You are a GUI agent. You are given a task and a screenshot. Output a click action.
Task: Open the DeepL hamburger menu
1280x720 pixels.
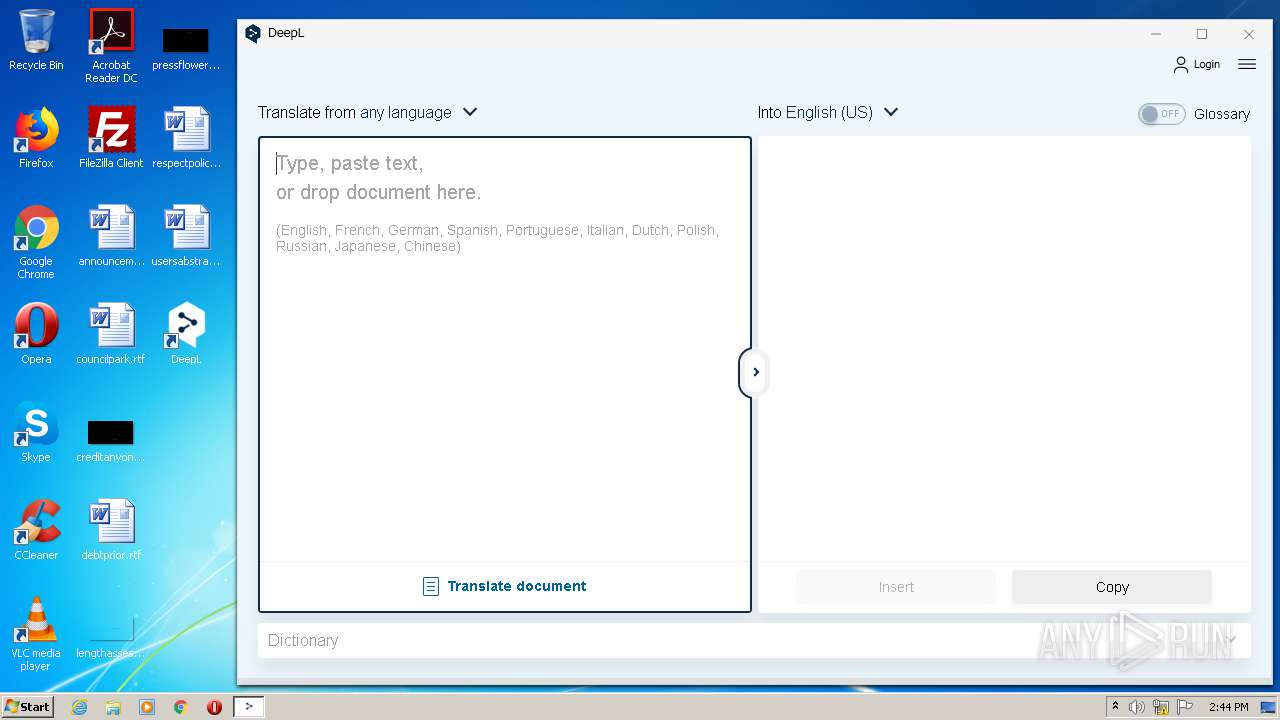pyautogui.click(x=1246, y=64)
